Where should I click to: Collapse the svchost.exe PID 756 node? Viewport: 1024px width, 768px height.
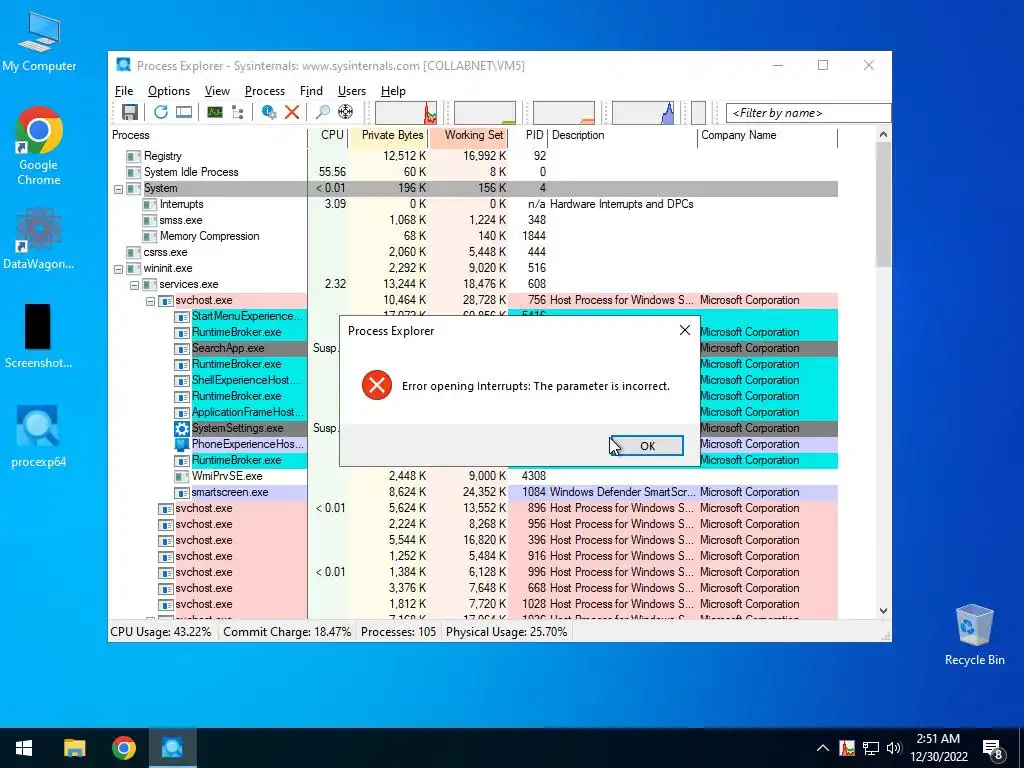click(150, 301)
